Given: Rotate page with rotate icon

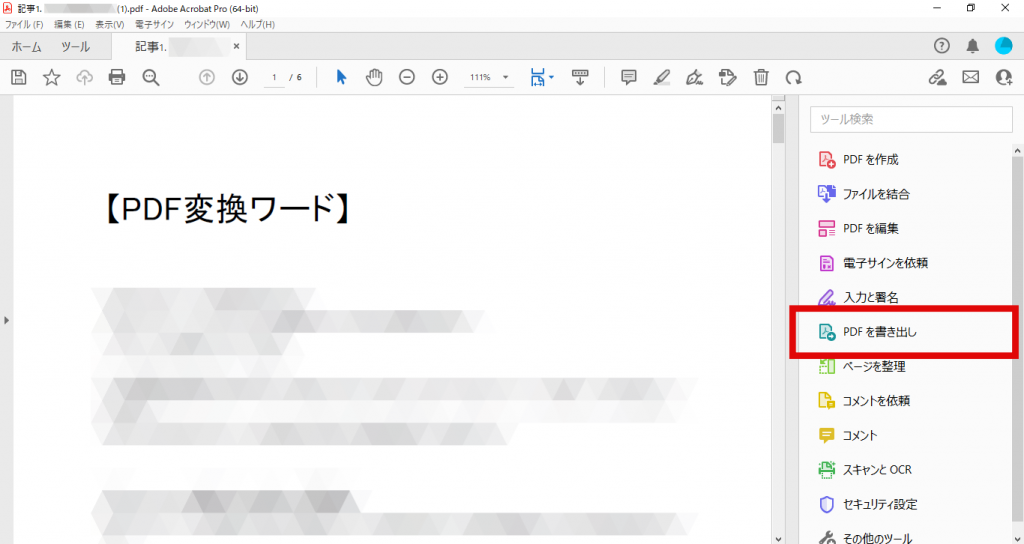Looking at the screenshot, I should tap(793, 78).
